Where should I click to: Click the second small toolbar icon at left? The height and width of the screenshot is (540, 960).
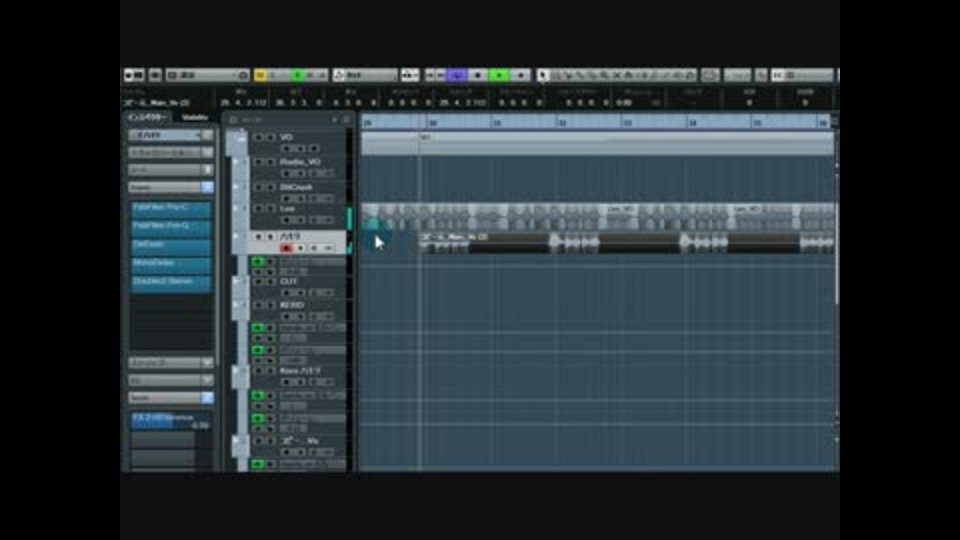pos(155,75)
